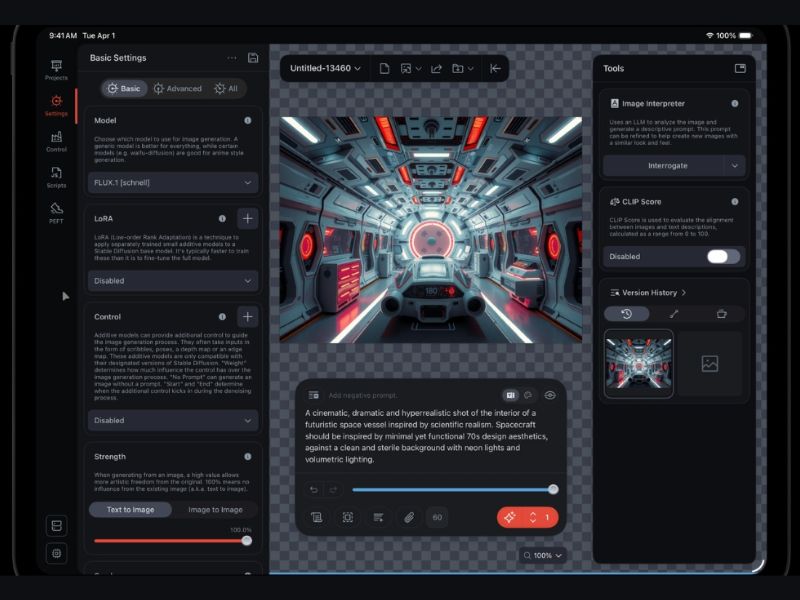Open the PEFT section in sidebar
Image resolution: width=800 pixels, height=600 pixels.
(x=56, y=213)
